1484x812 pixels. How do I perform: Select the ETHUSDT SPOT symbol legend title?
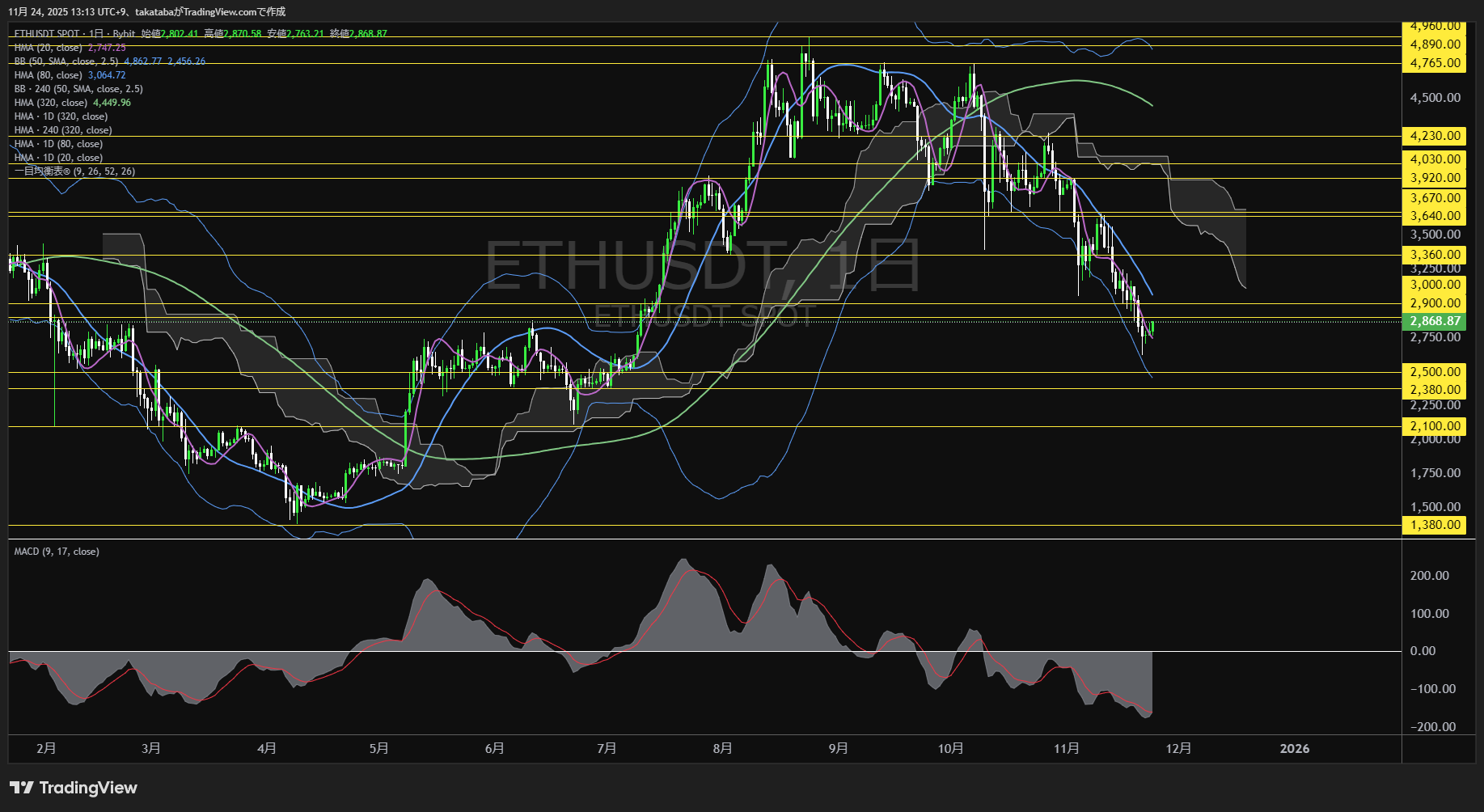(47, 34)
